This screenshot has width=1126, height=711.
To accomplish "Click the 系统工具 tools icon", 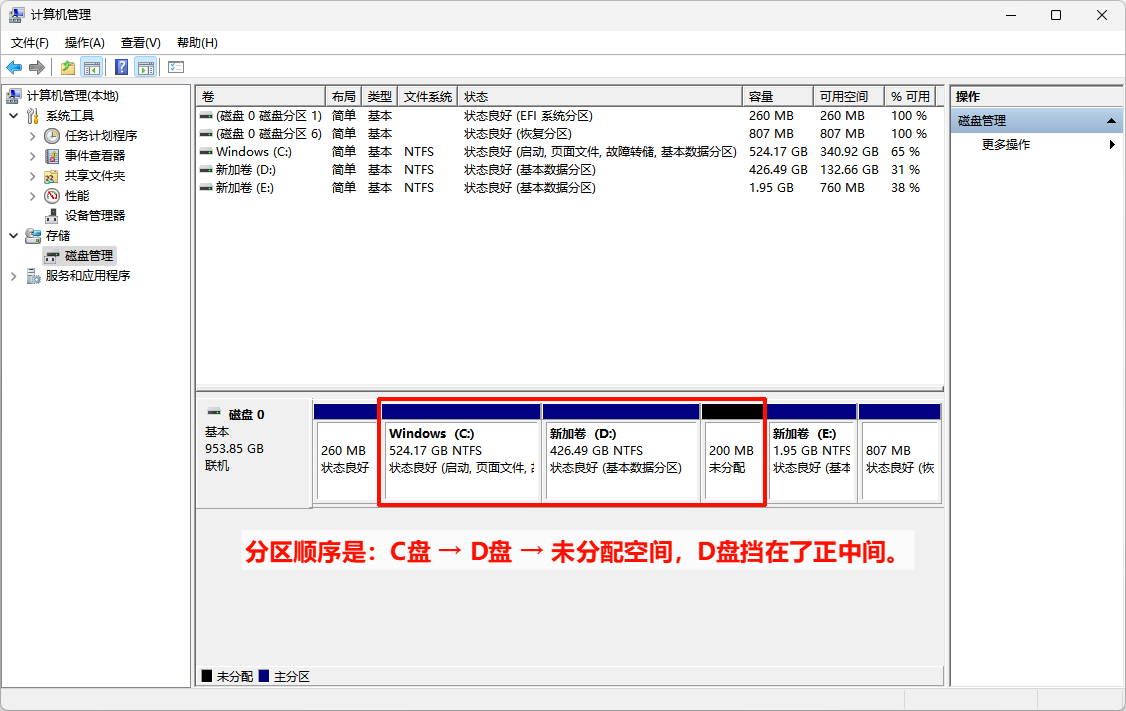I will (33, 116).
